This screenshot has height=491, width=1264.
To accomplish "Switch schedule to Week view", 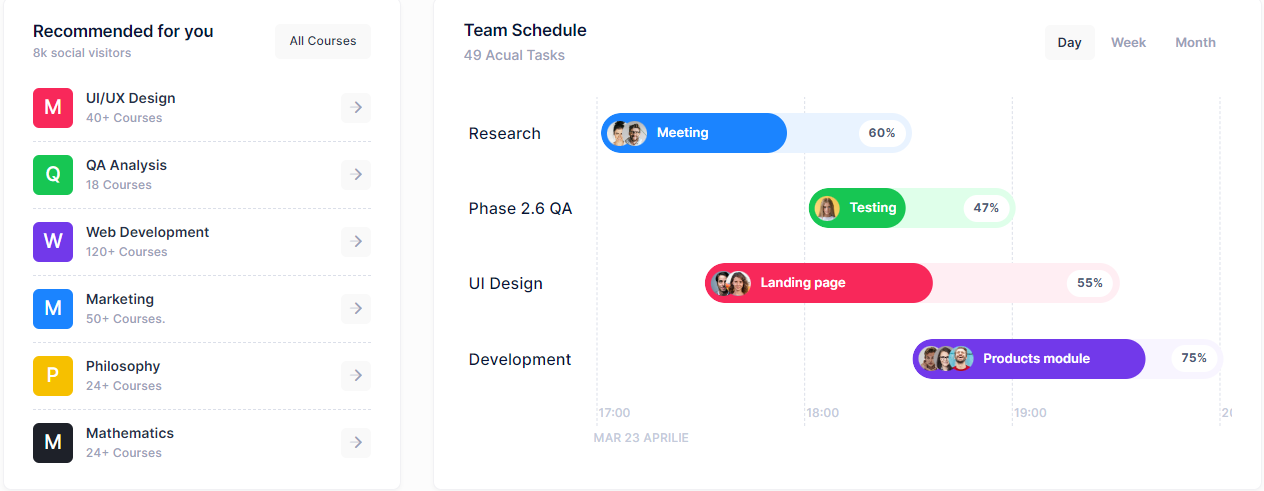I will pos(1128,43).
